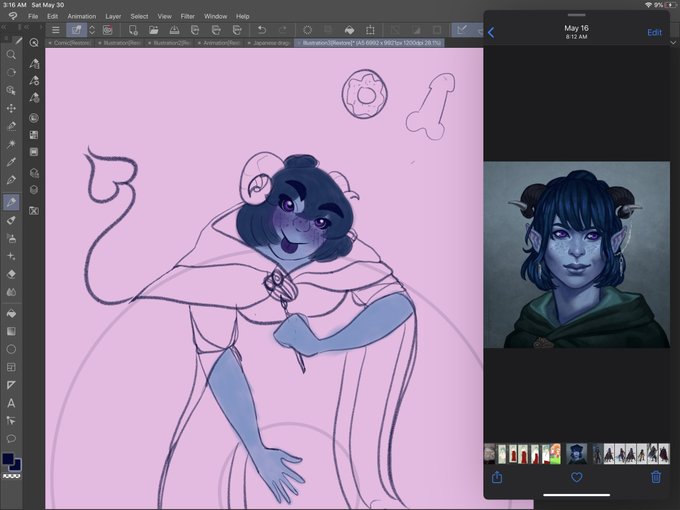The image size is (680, 510).
Task: Select the Auto select magic wand tool
Action: tap(11, 144)
